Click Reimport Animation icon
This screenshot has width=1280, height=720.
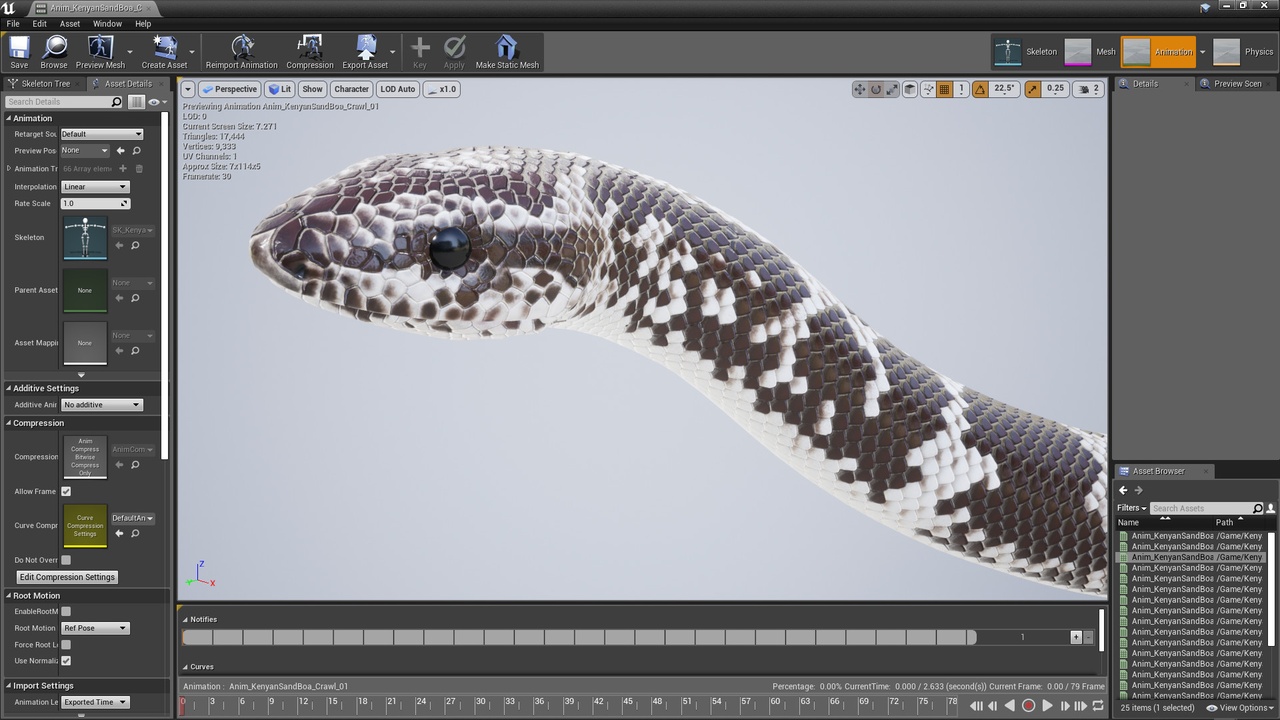coord(242,52)
